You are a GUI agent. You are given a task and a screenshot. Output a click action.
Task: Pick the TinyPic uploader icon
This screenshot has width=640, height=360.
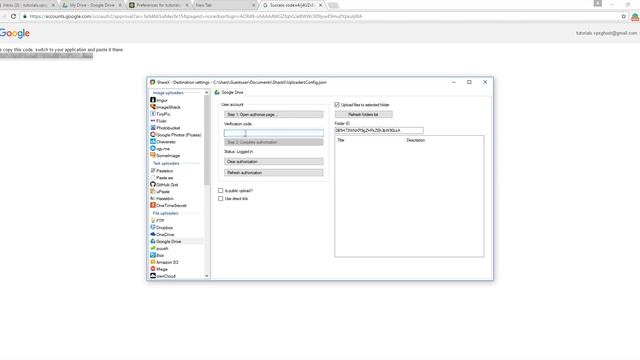point(153,114)
